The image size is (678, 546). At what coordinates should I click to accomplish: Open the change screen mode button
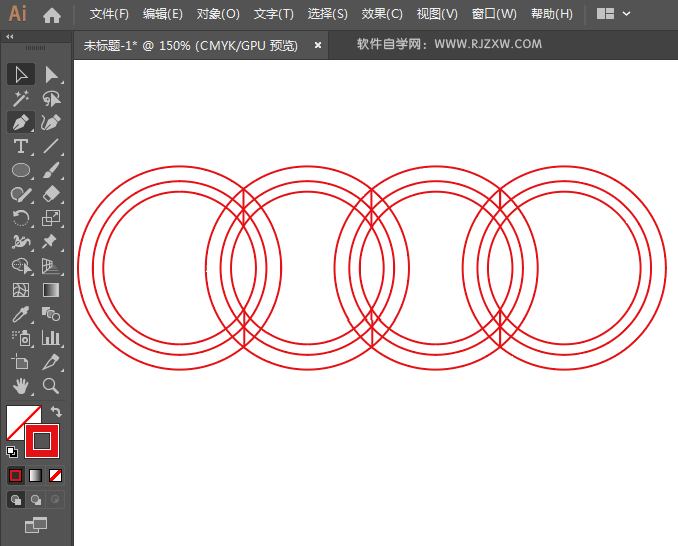pyautogui.click(x=36, y=525)
